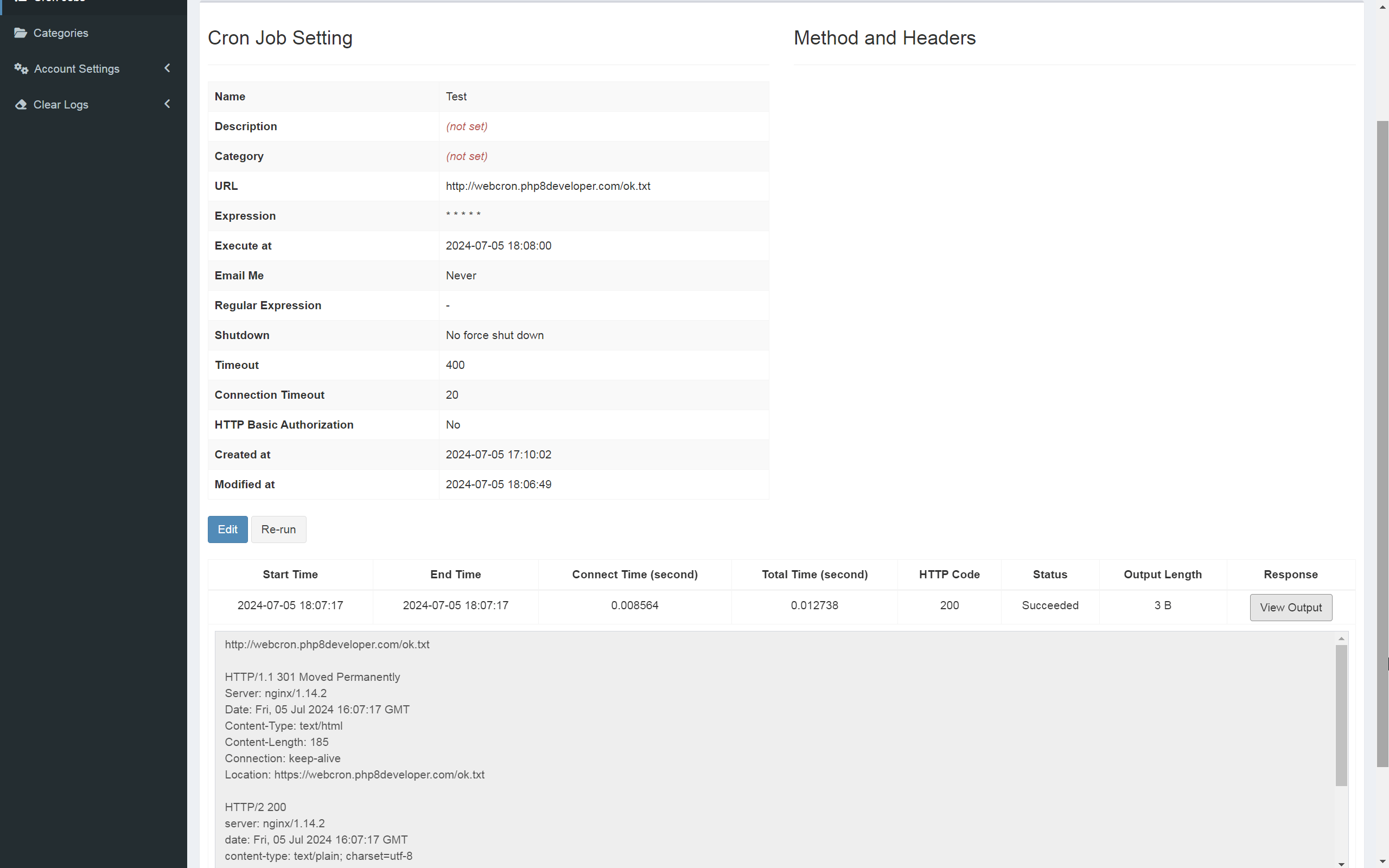1389x868 pixels.
Task: Click the Succeeded status cell
Action: pyautogui.click(x=1050, y=605)
